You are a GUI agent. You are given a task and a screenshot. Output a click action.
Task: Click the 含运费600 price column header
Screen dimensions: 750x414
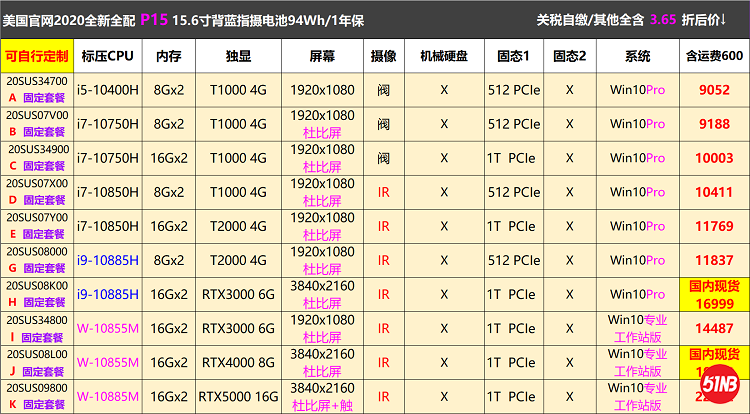point(714,55)
